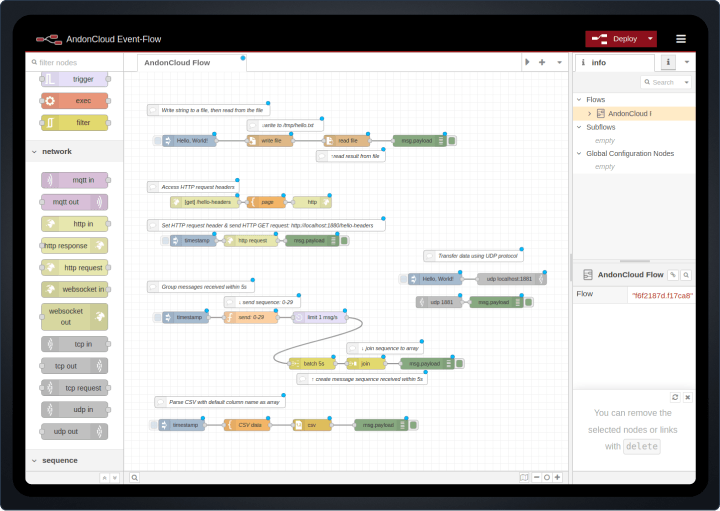The height and width of the screenshot is (511, 720).
Task: Zoom out on the canvas
Action: (536, 478)
